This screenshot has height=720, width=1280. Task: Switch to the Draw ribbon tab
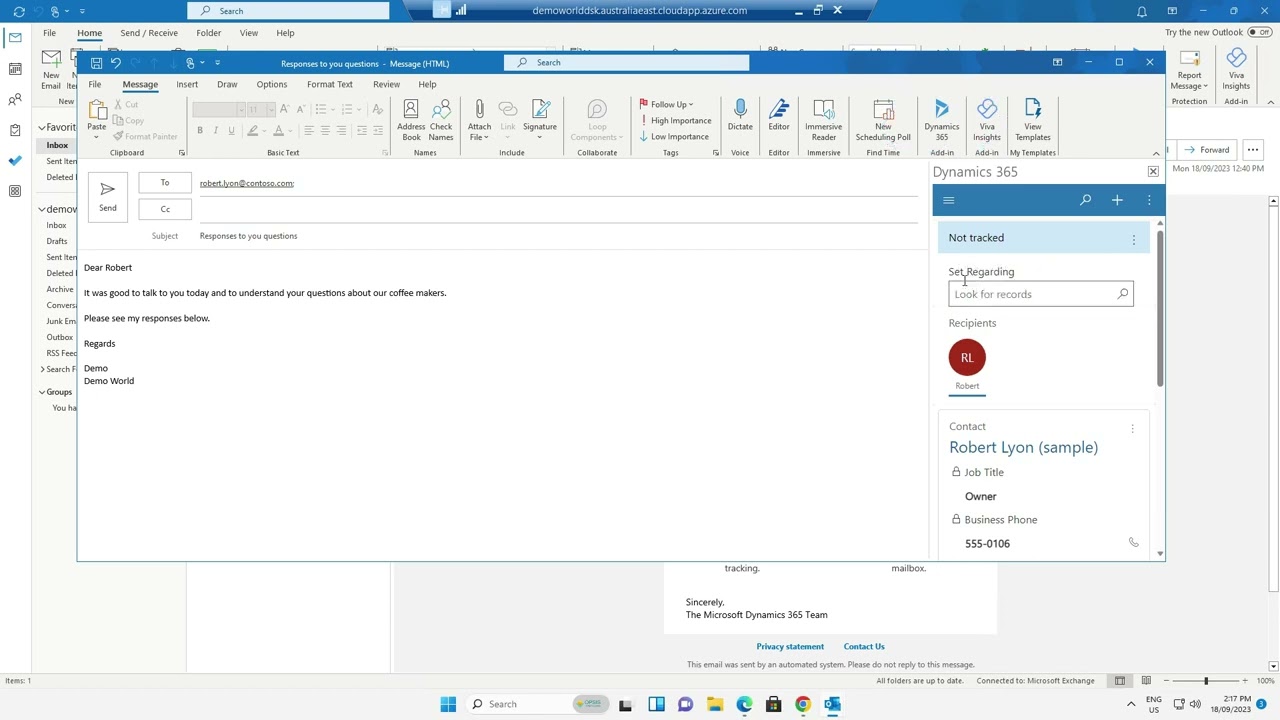coord(227,84)
